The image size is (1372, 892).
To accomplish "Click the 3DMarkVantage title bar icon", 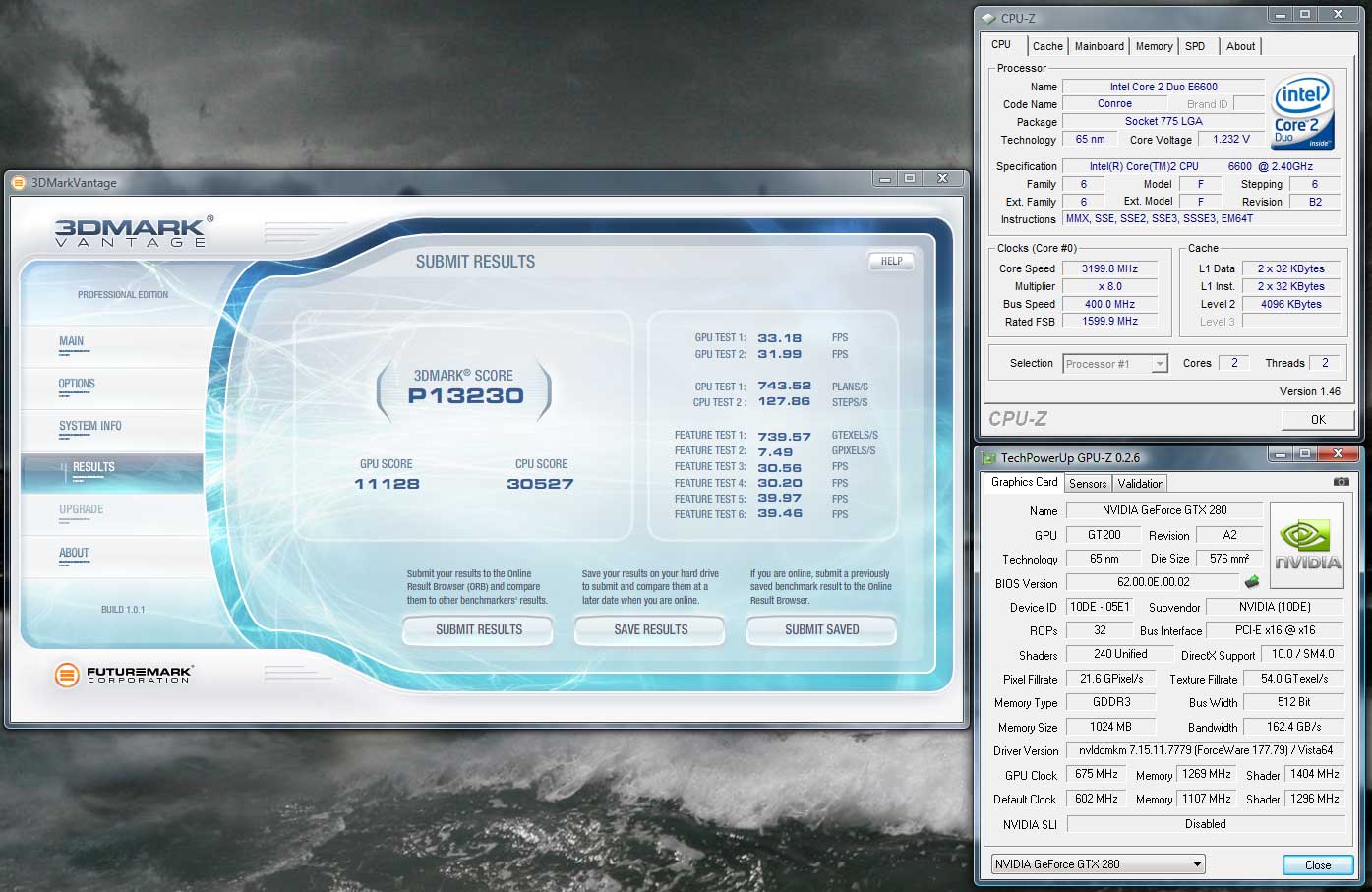I will tap(19, 182).
